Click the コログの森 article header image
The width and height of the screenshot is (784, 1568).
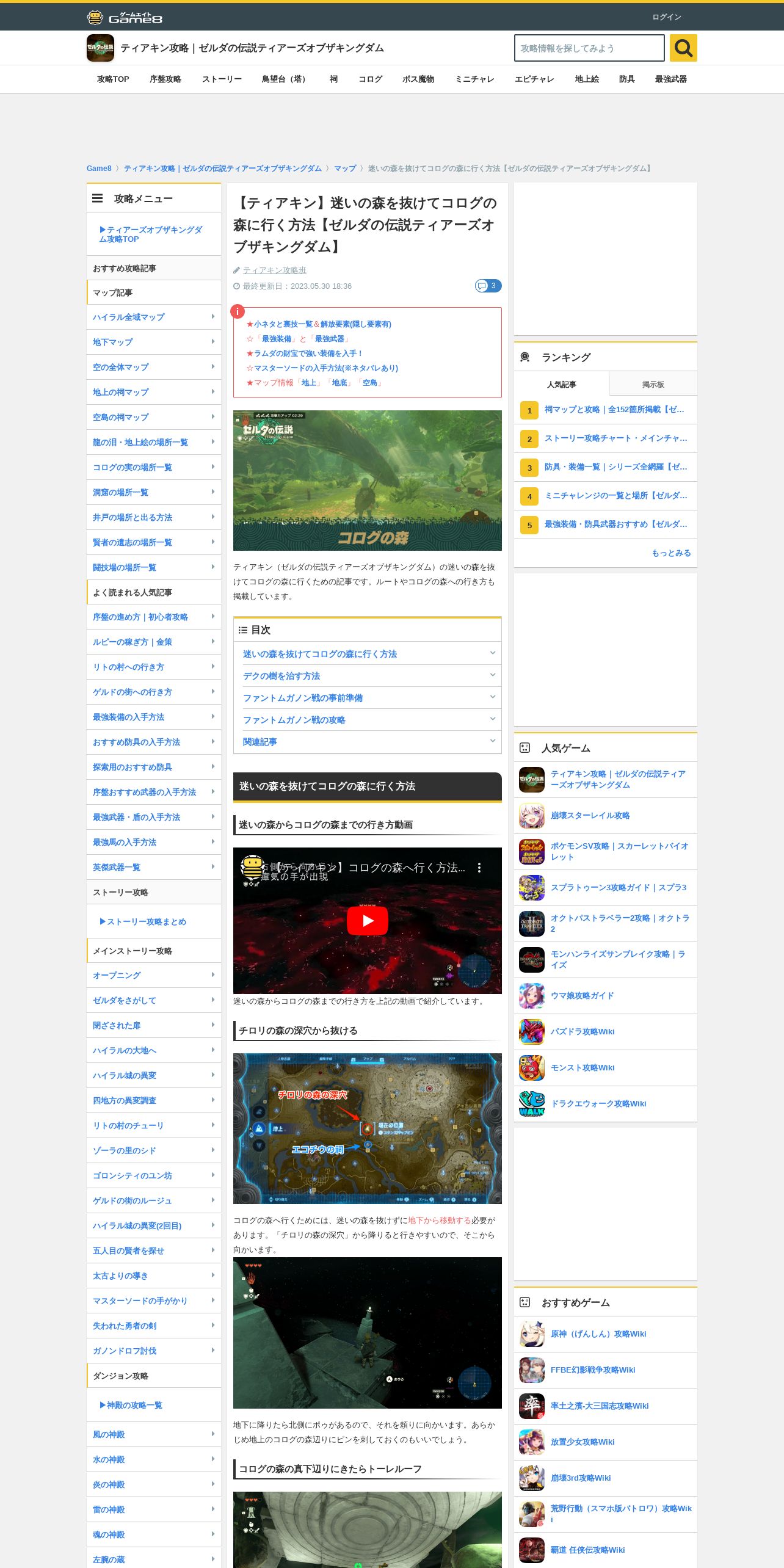click(x=368, y=481)
